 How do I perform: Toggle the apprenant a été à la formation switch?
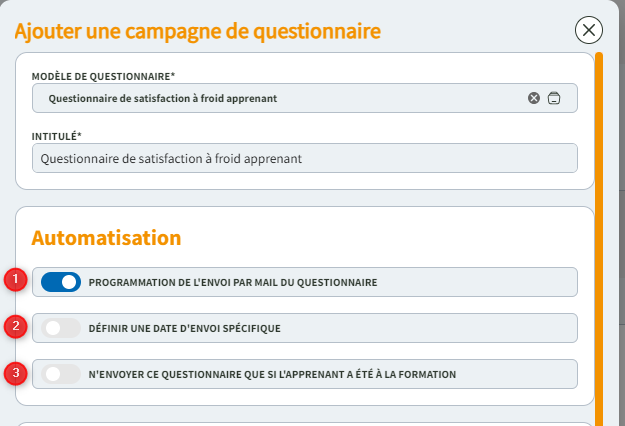click(61, 374)
